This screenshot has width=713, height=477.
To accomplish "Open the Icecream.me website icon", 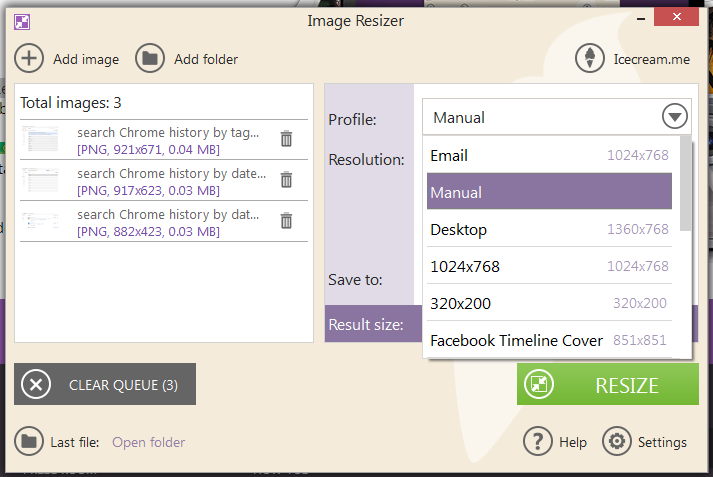I will point(590,59).
